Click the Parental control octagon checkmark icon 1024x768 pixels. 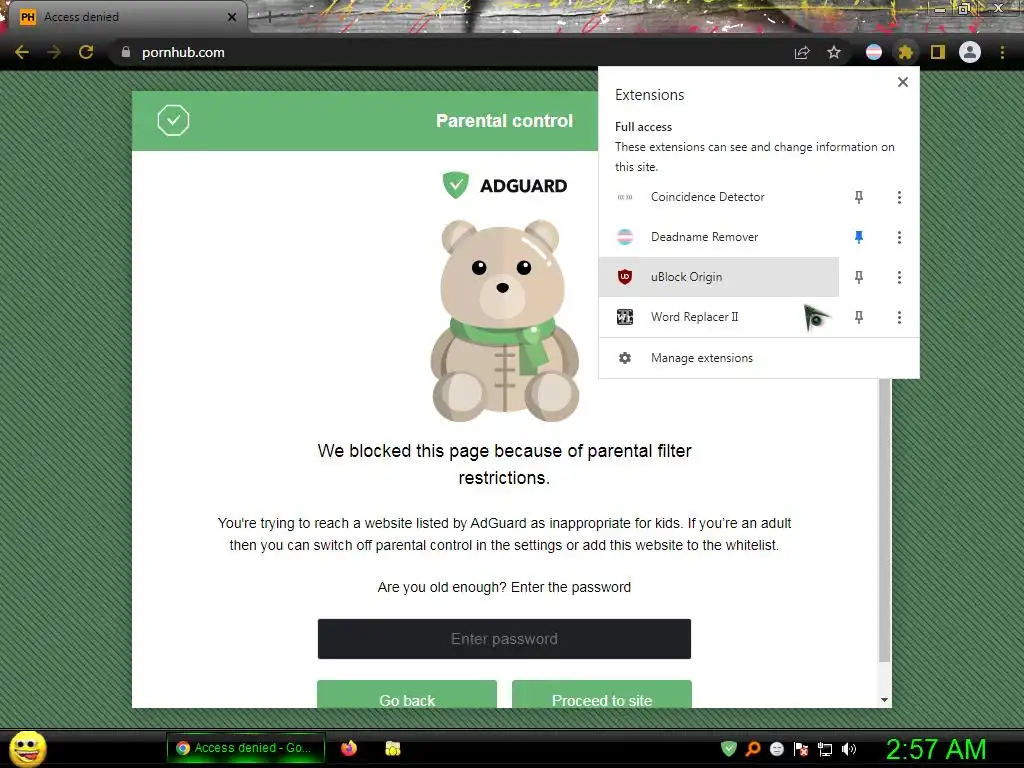[173, 121]
